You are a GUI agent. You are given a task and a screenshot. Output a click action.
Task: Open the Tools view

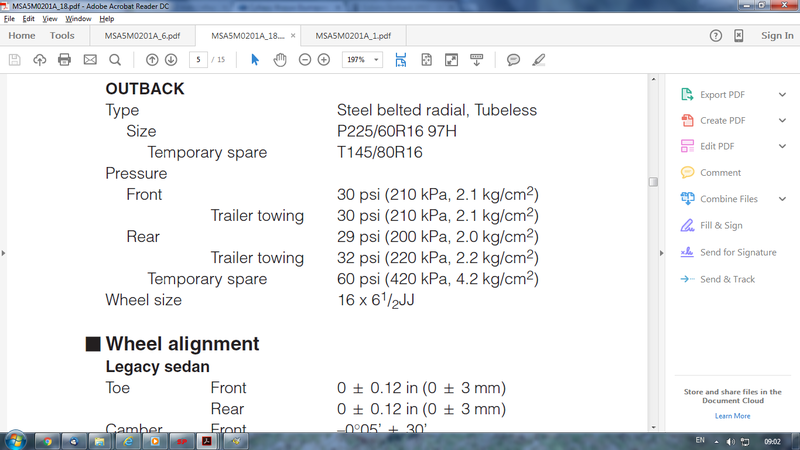[62, 36]
